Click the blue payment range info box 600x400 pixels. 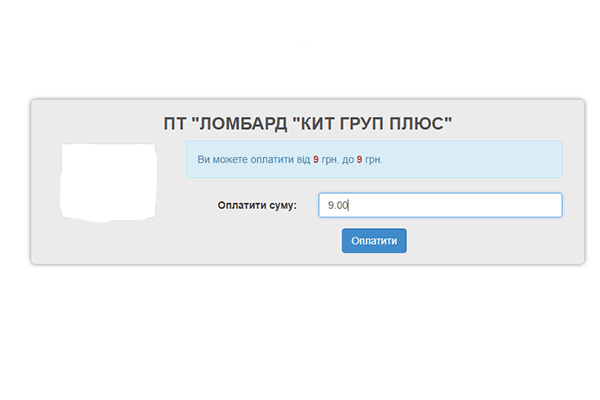click(x=470, y=160)
